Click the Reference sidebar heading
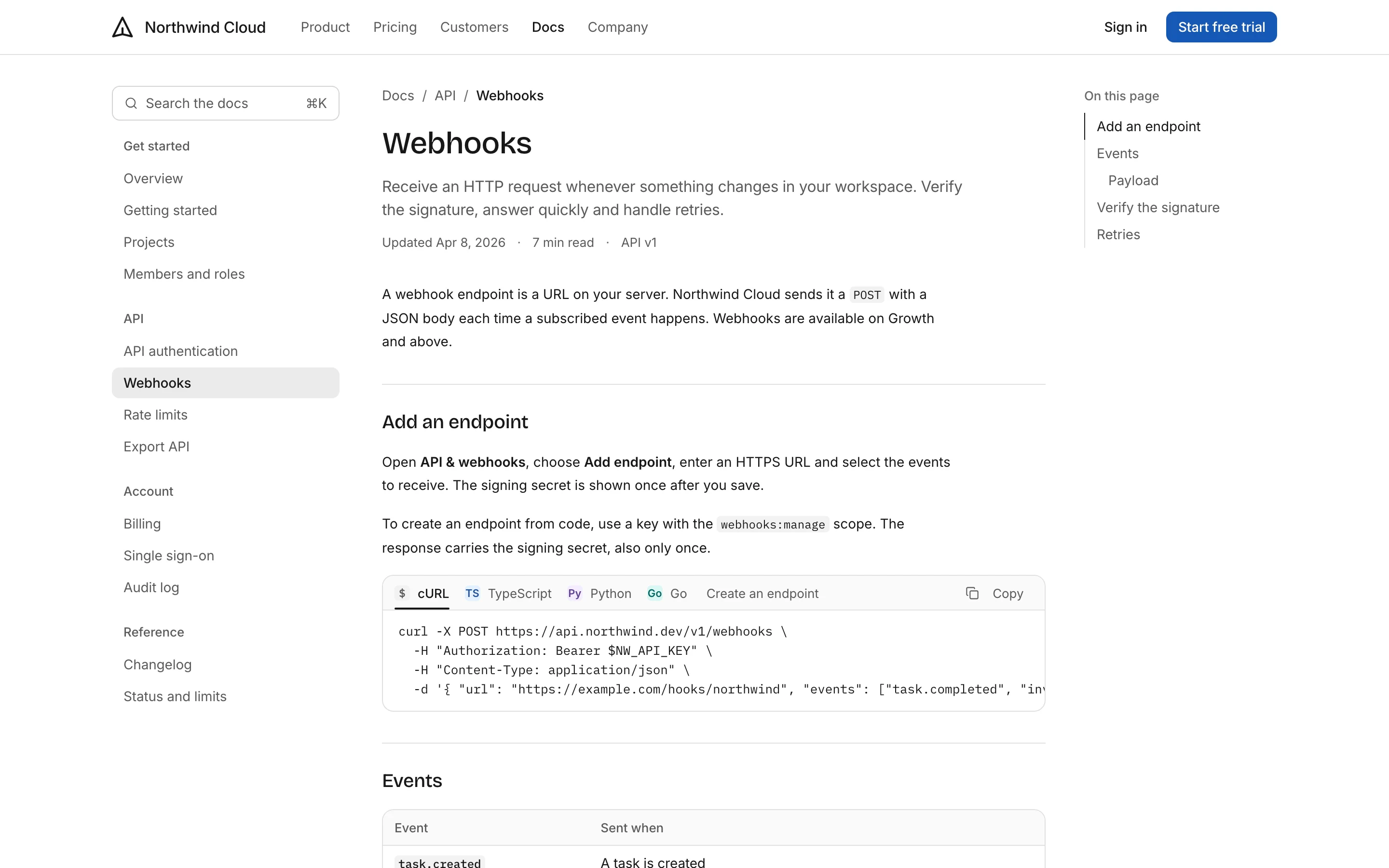Screen dimensions: 1389x868 (x=154, y=632)
